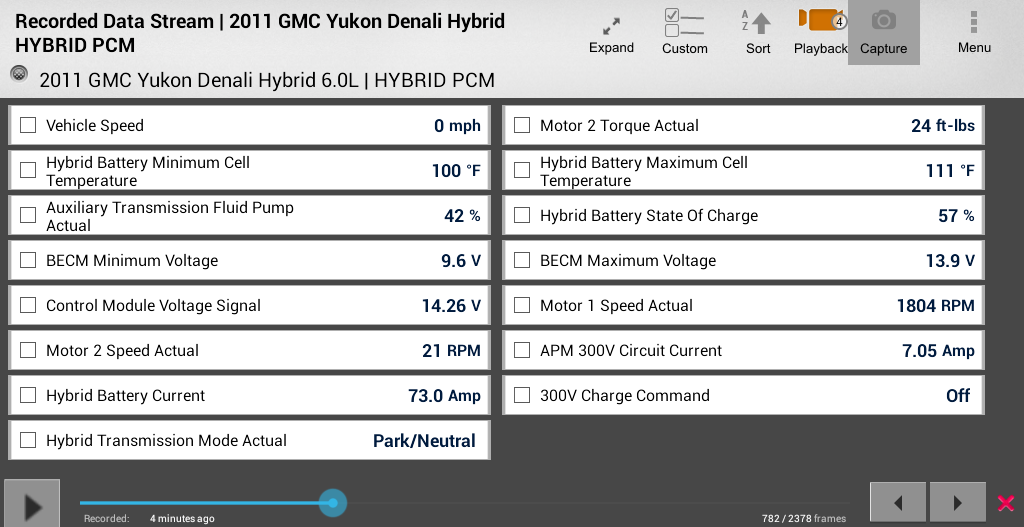Step forward one frame

point(957,502)
